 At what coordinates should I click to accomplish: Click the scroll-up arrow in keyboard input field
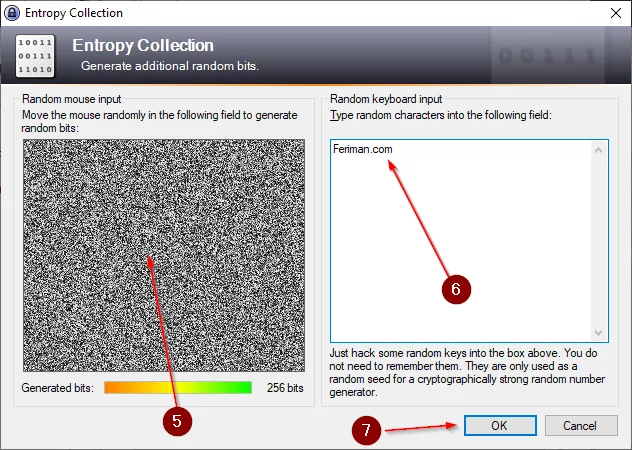click(x=599, y=150)
